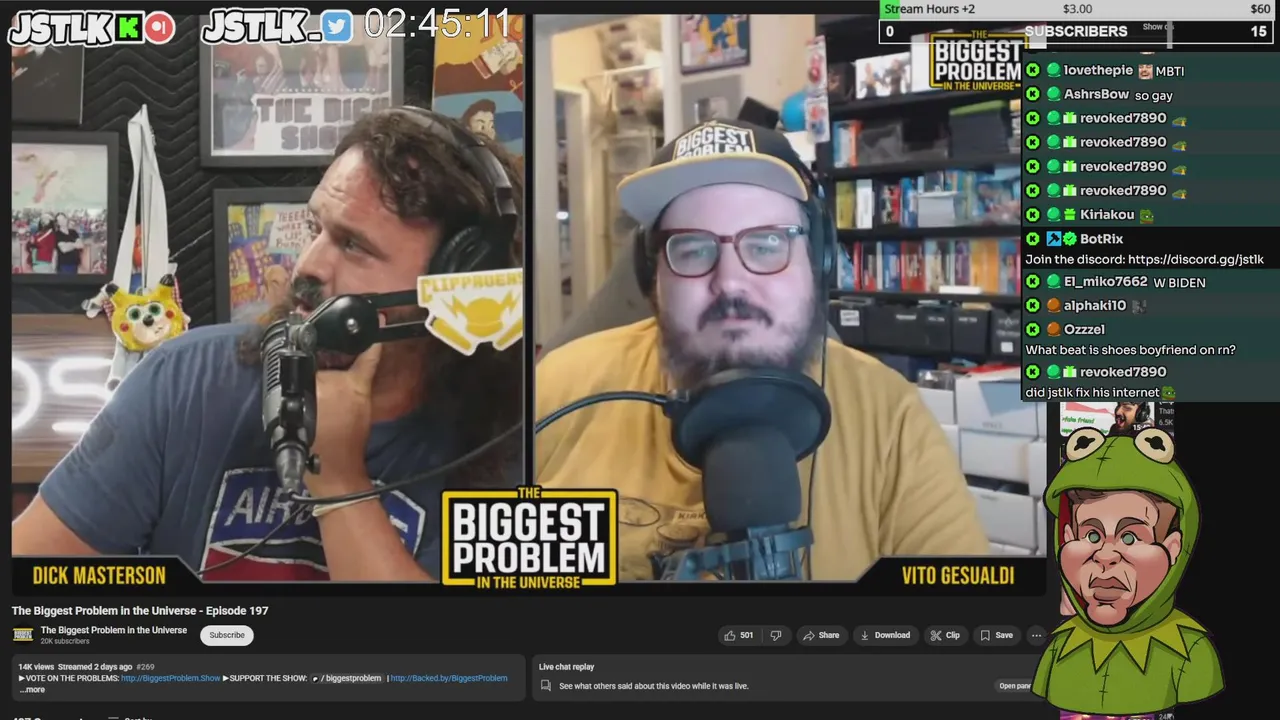This screenshot has width=1280, height=720.
Task: Click Kick badge beside lovethepie
Action: click(1033, 70)
